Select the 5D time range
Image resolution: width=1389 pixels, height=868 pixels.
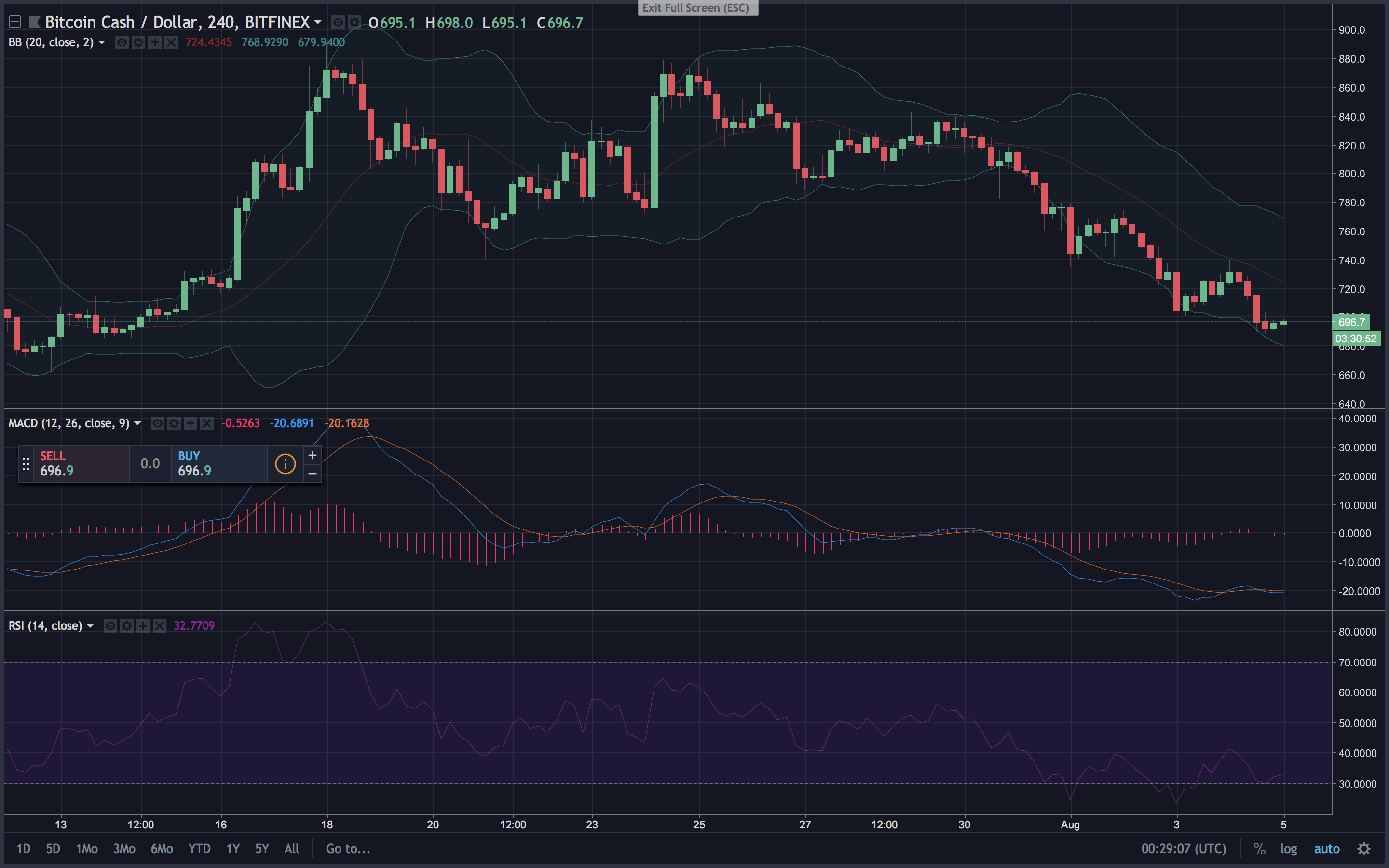click(53, 849)
